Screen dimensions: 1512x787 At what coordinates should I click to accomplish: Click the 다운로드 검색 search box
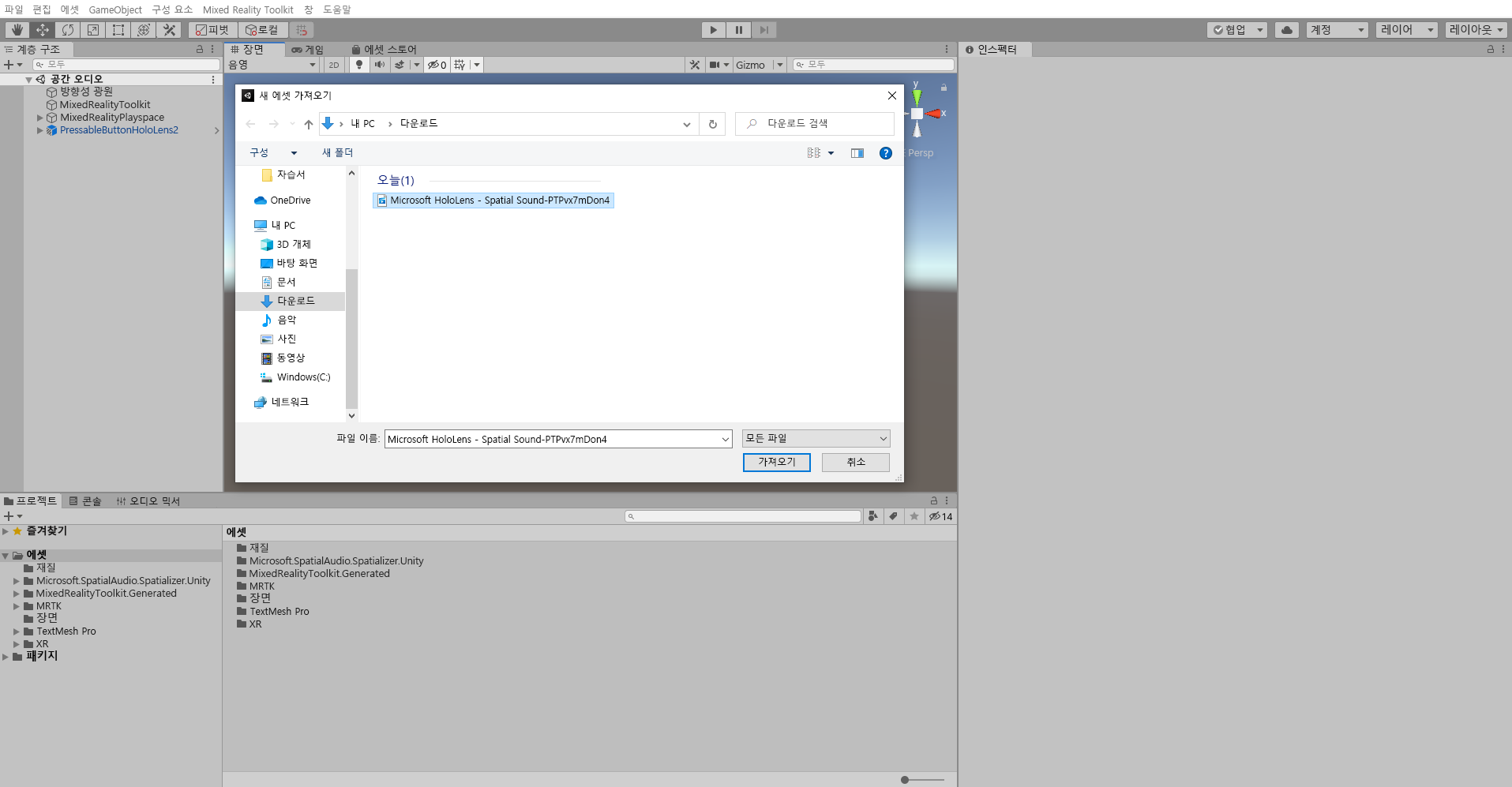pyautogui.click(x=815, y=124)
